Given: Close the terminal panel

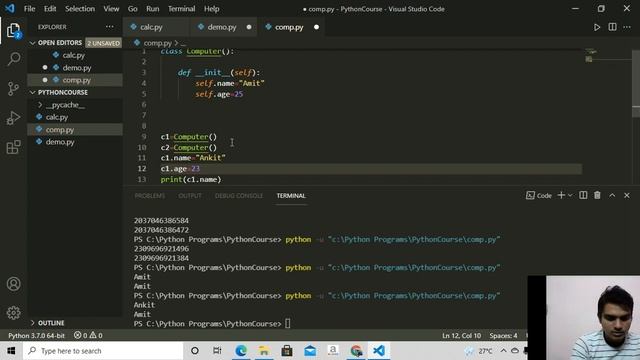Looking at the screenshot, I should [627, 196].
